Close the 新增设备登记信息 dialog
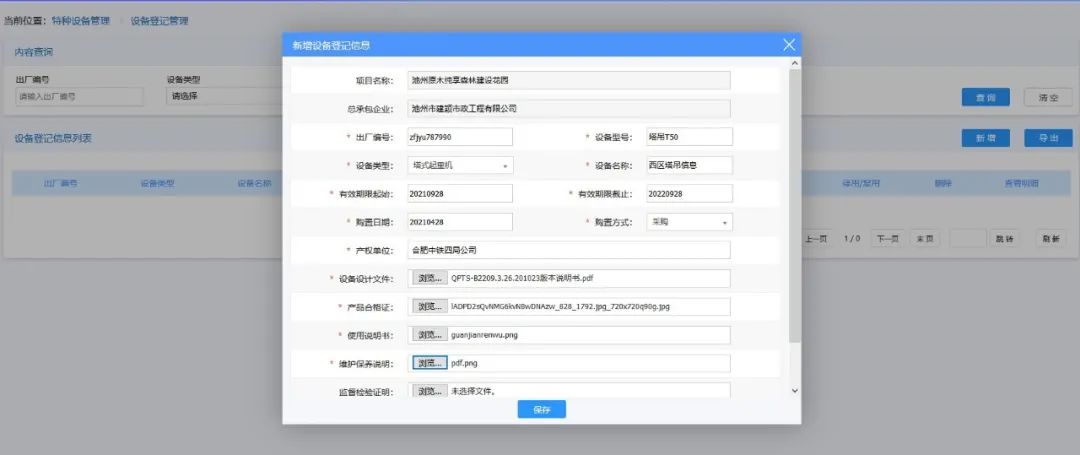This screenshot has width=1080, height=455. (789, 45)
